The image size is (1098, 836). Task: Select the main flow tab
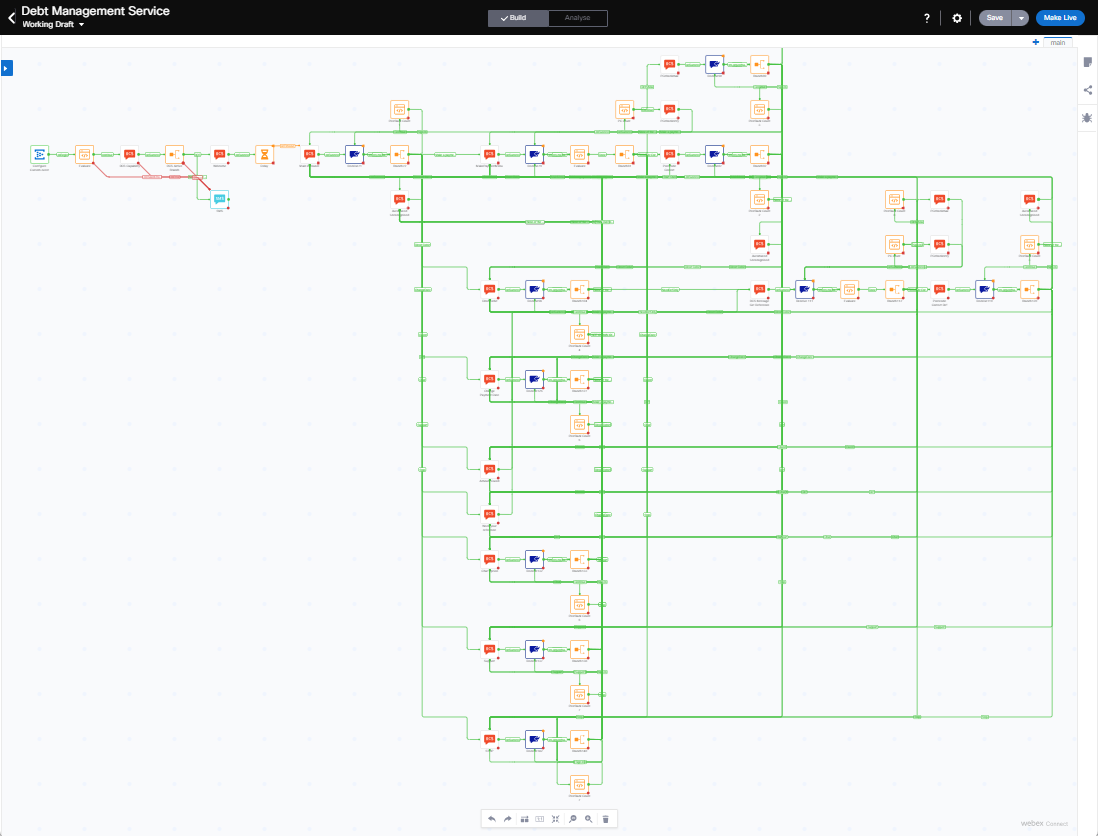pyautogui.click(x=1057, y=43)
